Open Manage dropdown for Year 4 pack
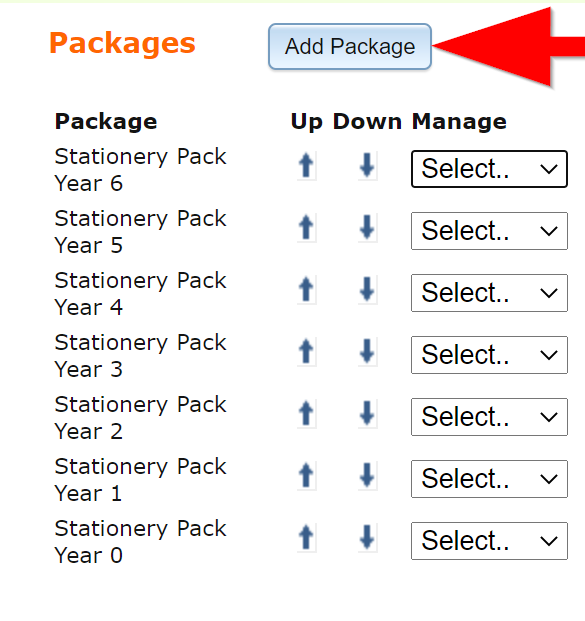585x621 pixels. 490,293
